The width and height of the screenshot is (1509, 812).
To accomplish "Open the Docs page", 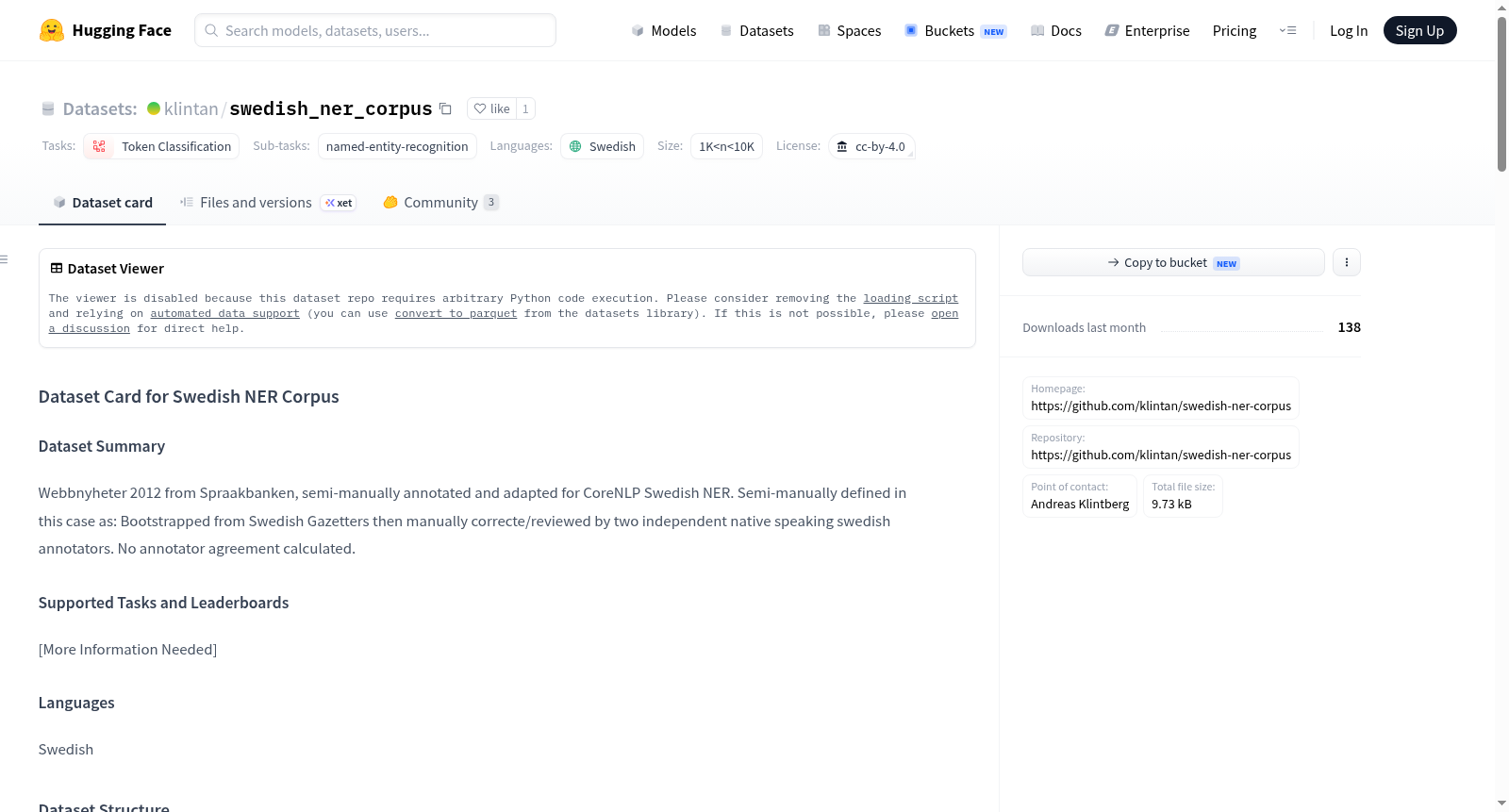I will click(x=1056, y=30).
